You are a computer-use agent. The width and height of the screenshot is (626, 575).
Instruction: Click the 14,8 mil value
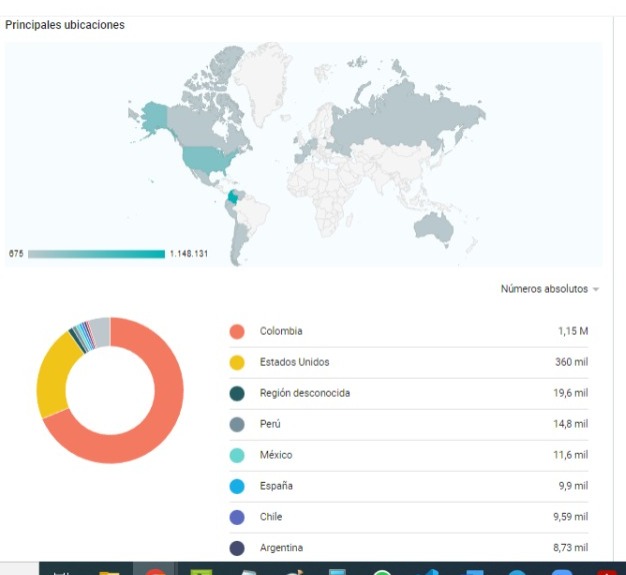(x=571, y=424)
